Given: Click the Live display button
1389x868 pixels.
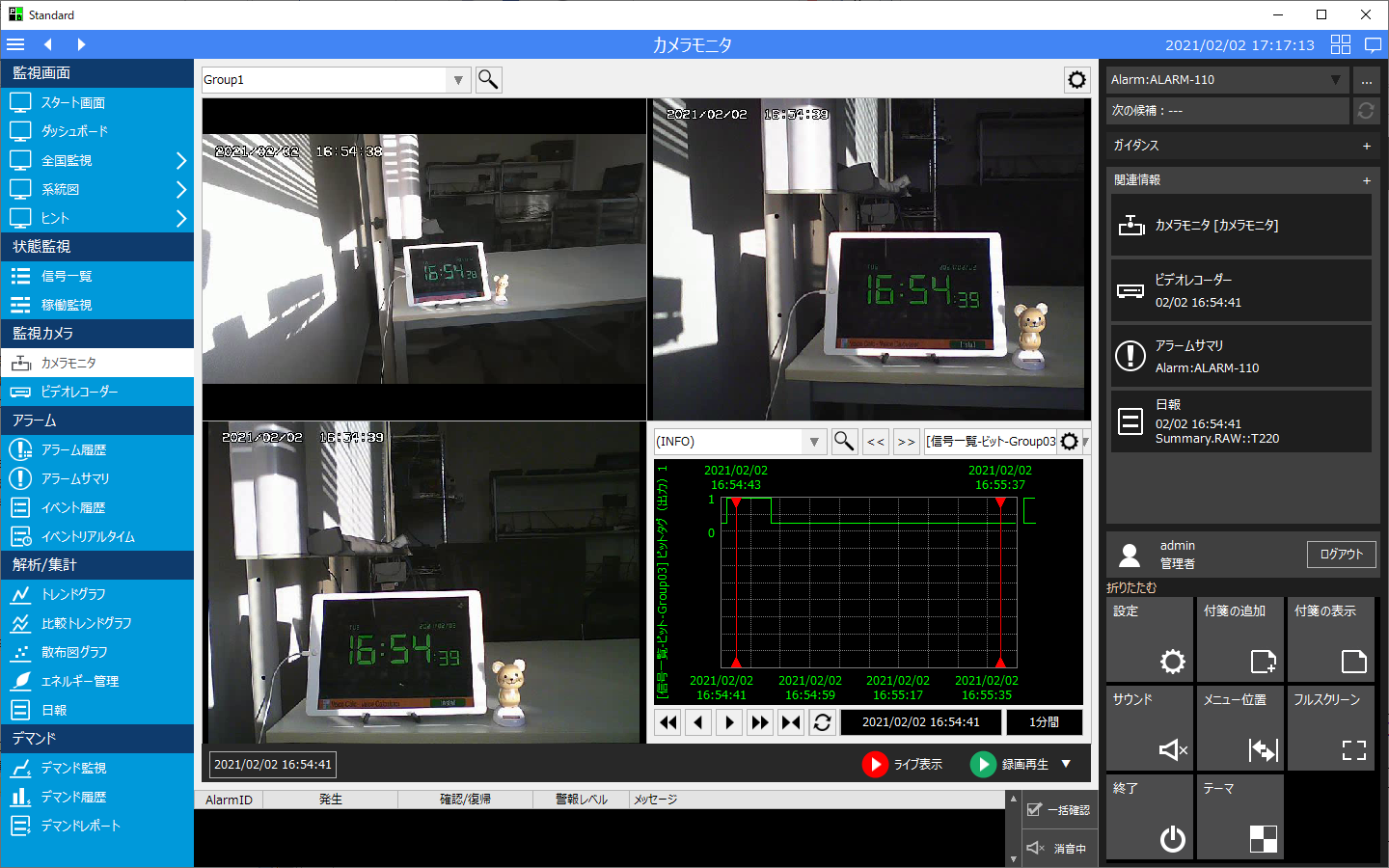Looking at the screenshot, I should [x=903, y=764].
